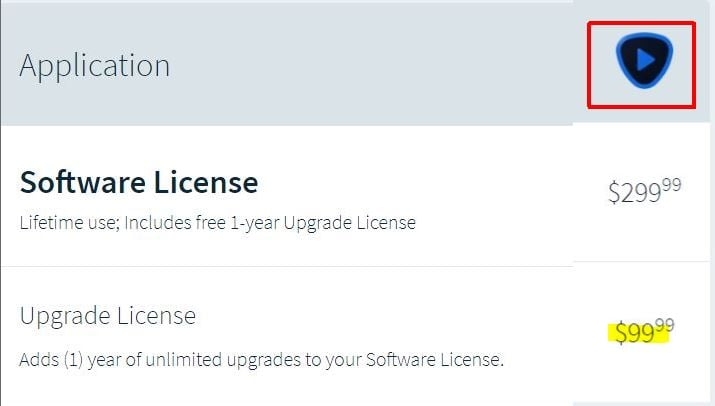Click "free 1-year Upgrade License" phrase
The width and height of the screenshot is (715, 406).
pyautogui.click(x=335, y=222)
